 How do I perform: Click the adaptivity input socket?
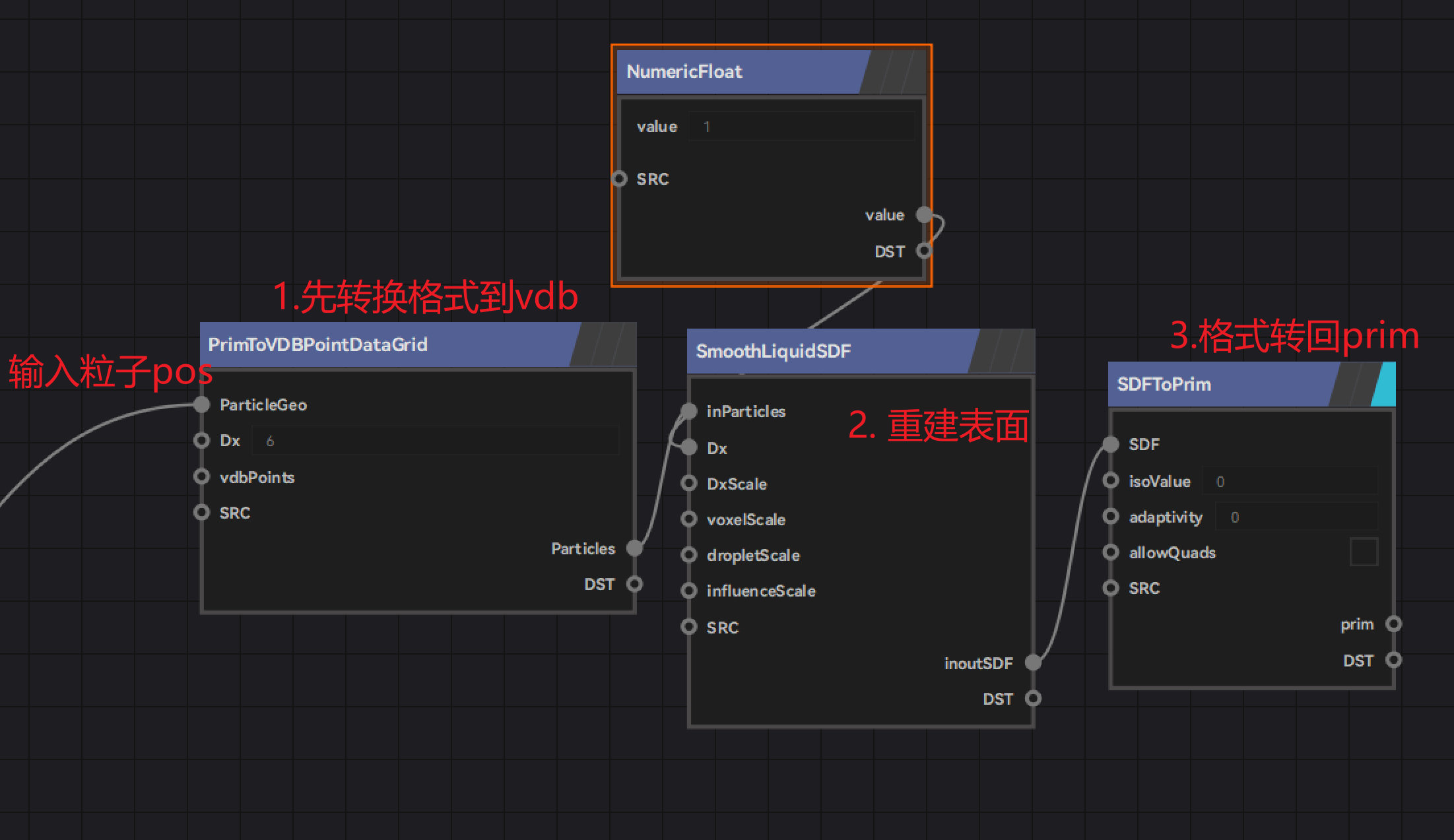click(x=1111, y=516)
